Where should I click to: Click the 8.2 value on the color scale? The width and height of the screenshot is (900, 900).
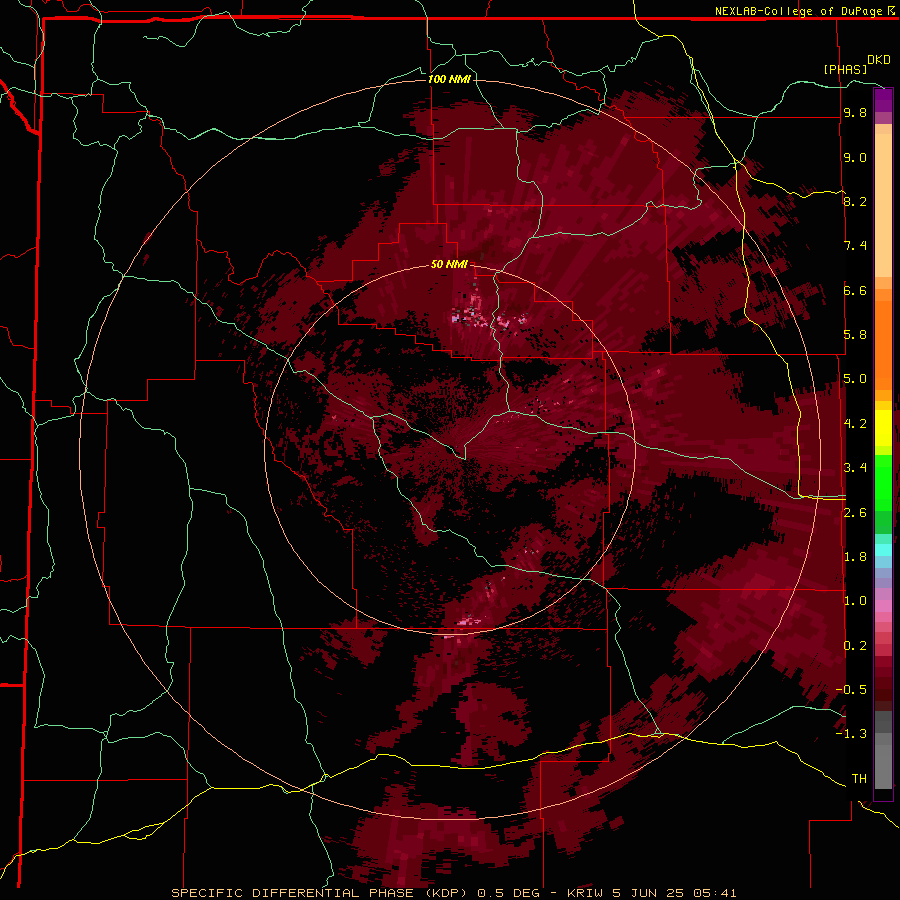[855, 201]
